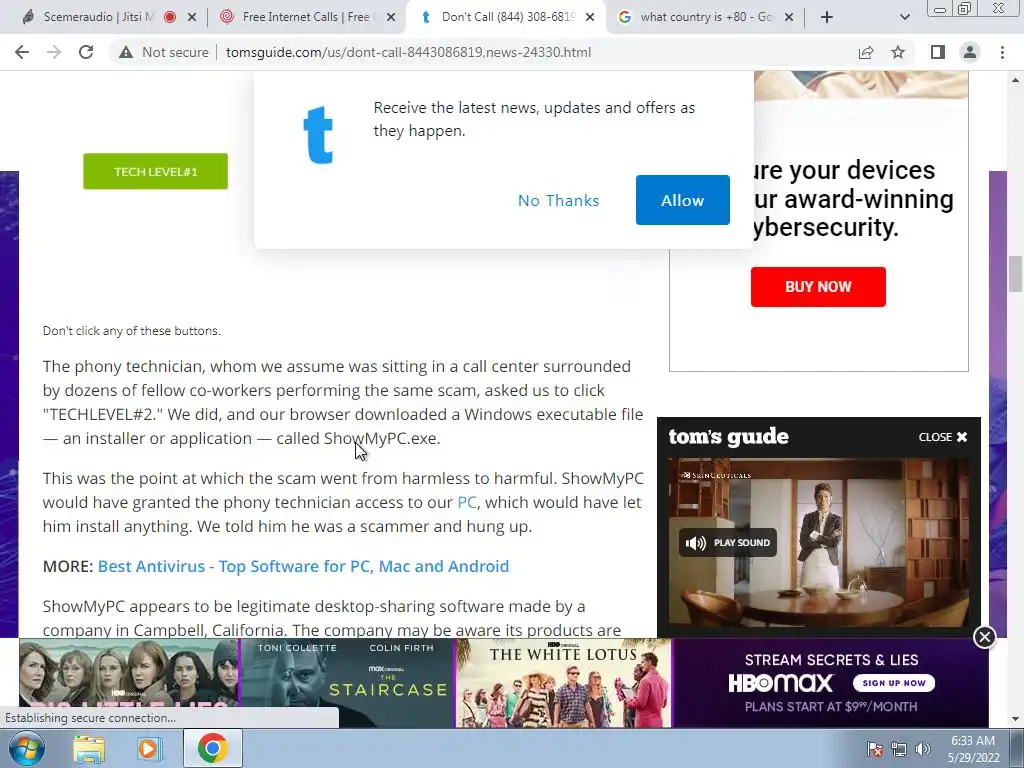The image size is (1024, 768).
Task: Click the green TECH LEVEL#1 button
Action: 155,171
